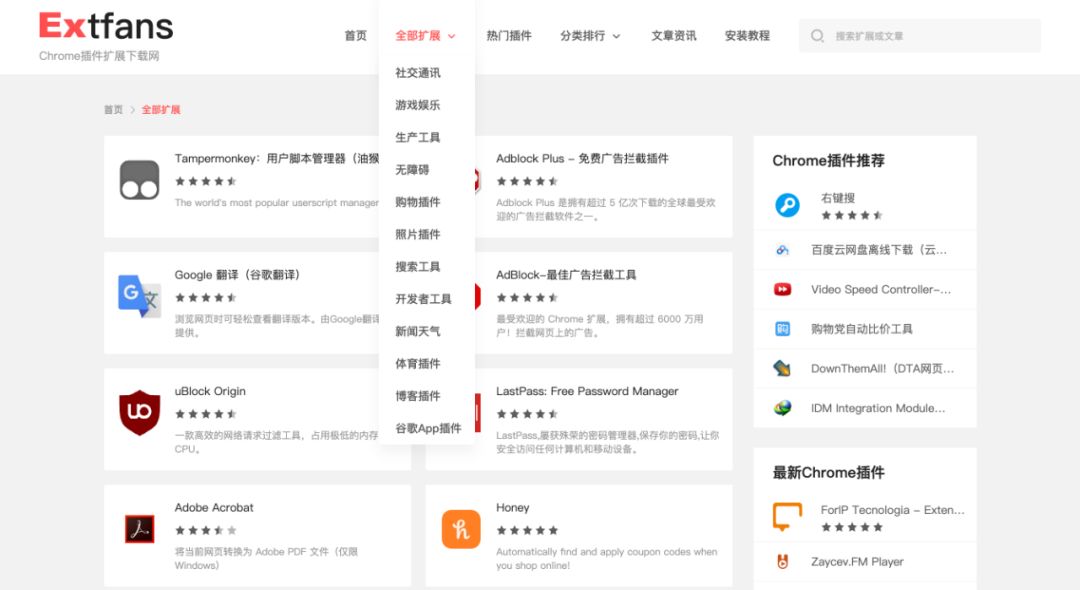Screen dimensions: 1080x590
Task: Open the 购物党自动比价工具 link
Action: [x=862, y=329]
